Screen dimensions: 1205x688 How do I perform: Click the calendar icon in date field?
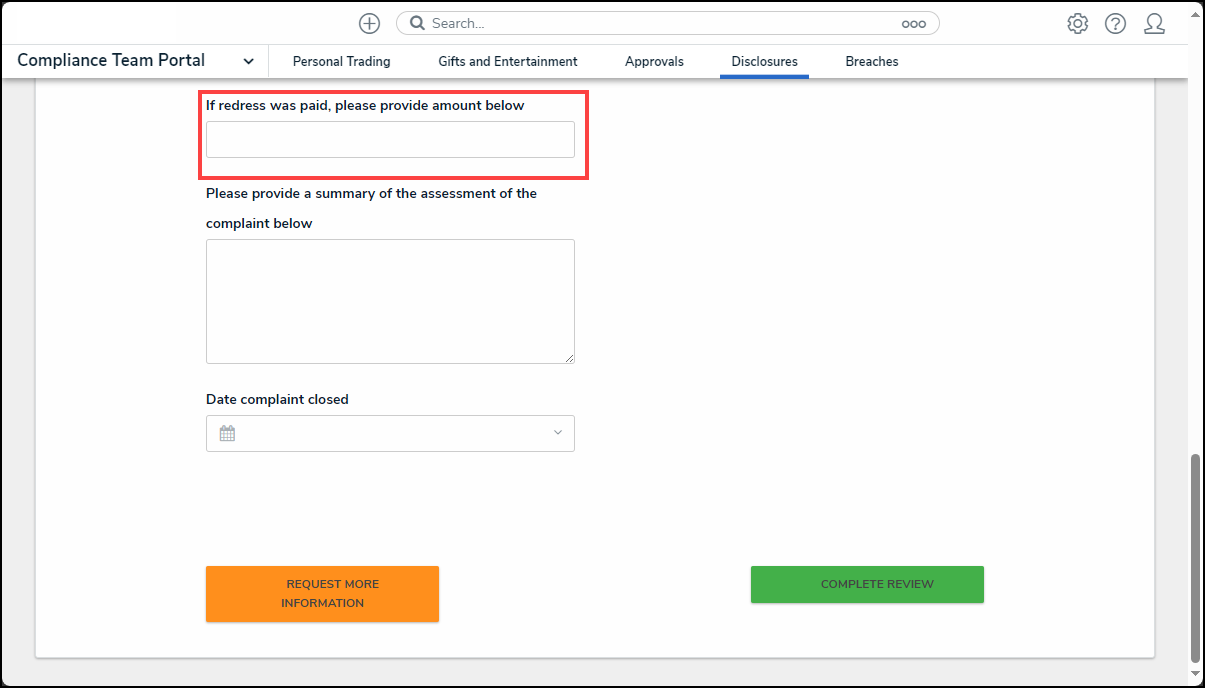(x=227, y=433)
